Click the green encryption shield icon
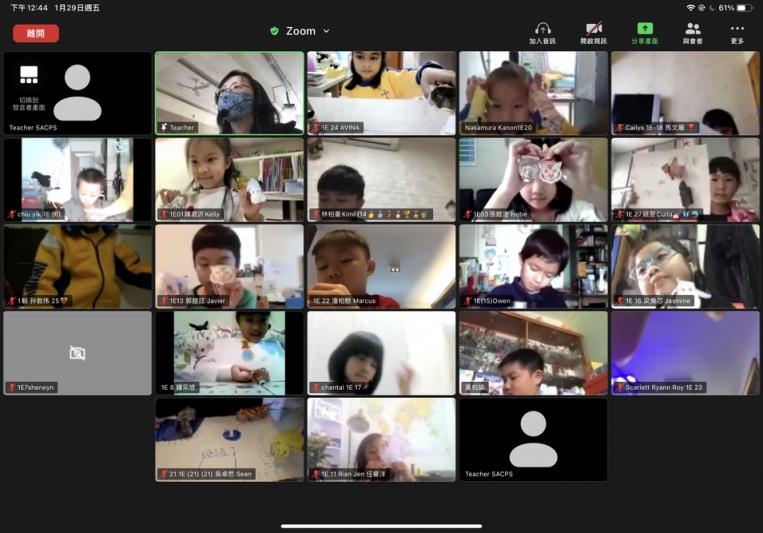This screenshot has width=763, height=533. pos(274,31)
